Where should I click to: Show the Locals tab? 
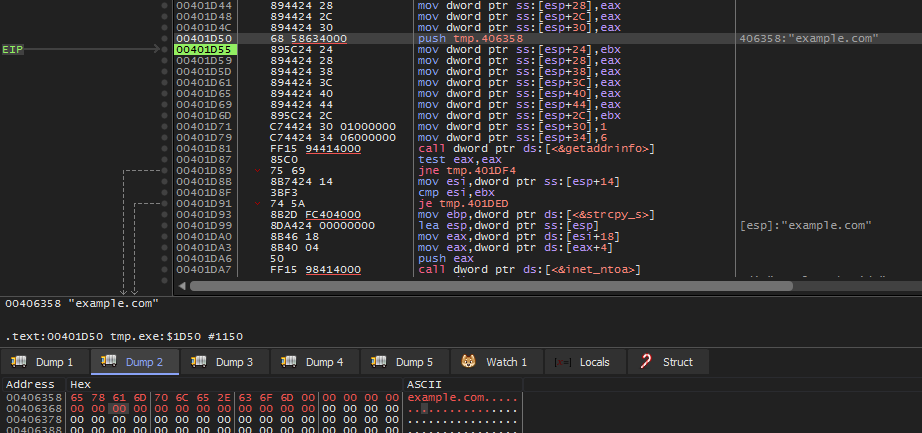pos(585,362)
